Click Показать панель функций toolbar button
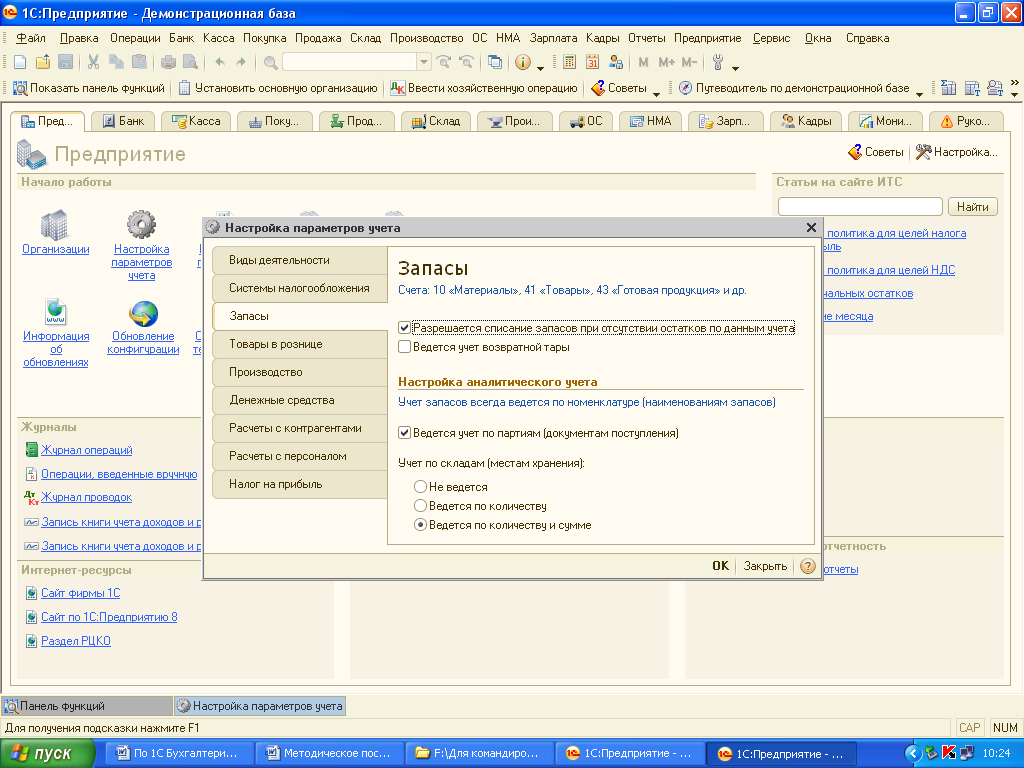 (x=89, y=88)
